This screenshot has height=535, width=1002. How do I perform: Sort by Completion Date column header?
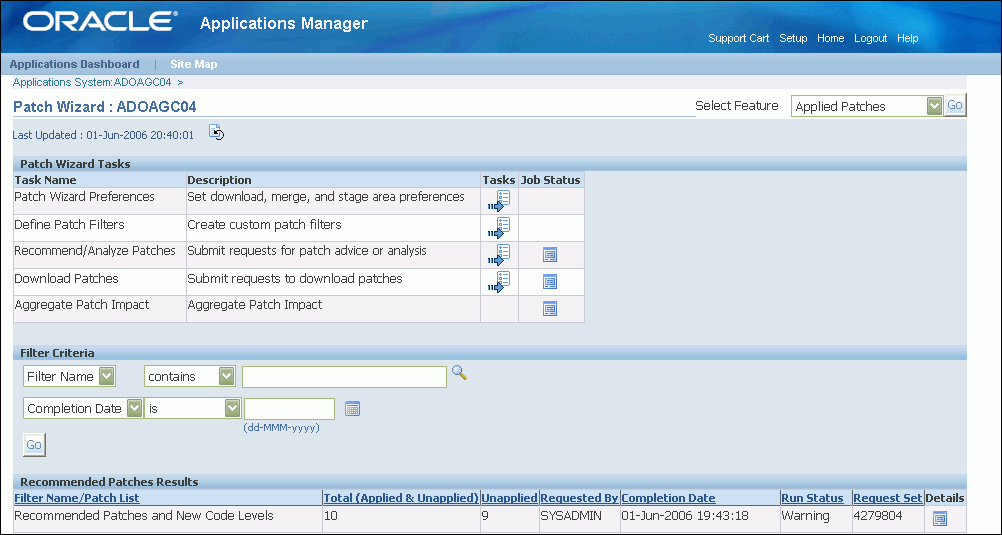point(668,498)
